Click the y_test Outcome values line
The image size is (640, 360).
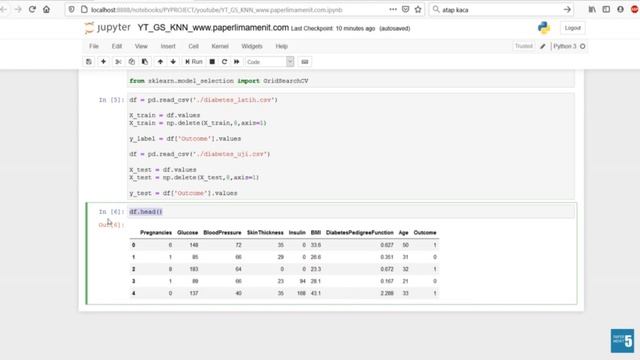pyautogui.click(x=183, y=193)
